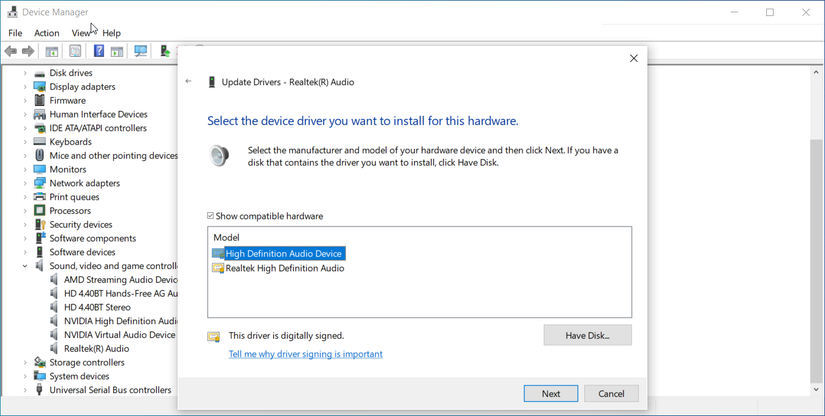The width and height of the screenshot is (825, 416).
Task: Open the View menu
Action: (x=81, y=33)
